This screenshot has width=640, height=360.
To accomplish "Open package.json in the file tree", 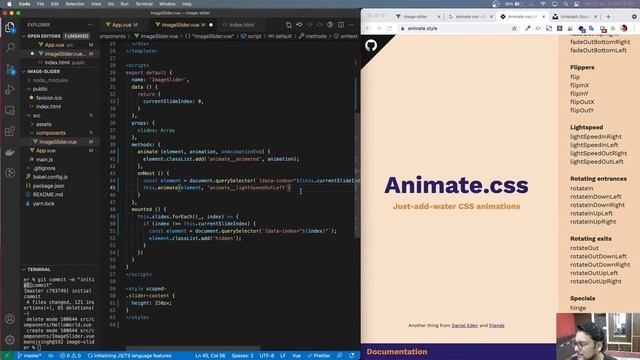I will pos(48,186).
